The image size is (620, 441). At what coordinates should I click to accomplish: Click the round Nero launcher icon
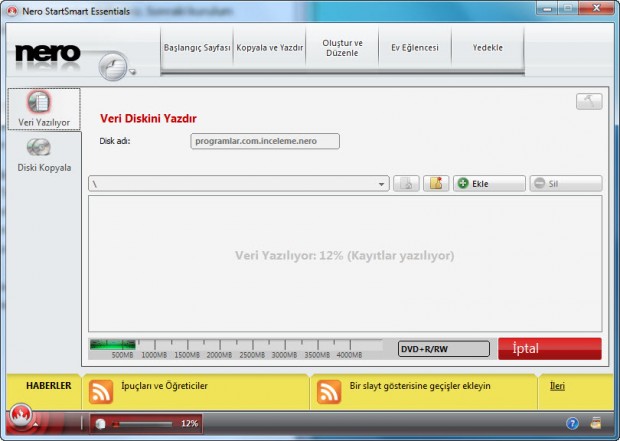[113, 66]
